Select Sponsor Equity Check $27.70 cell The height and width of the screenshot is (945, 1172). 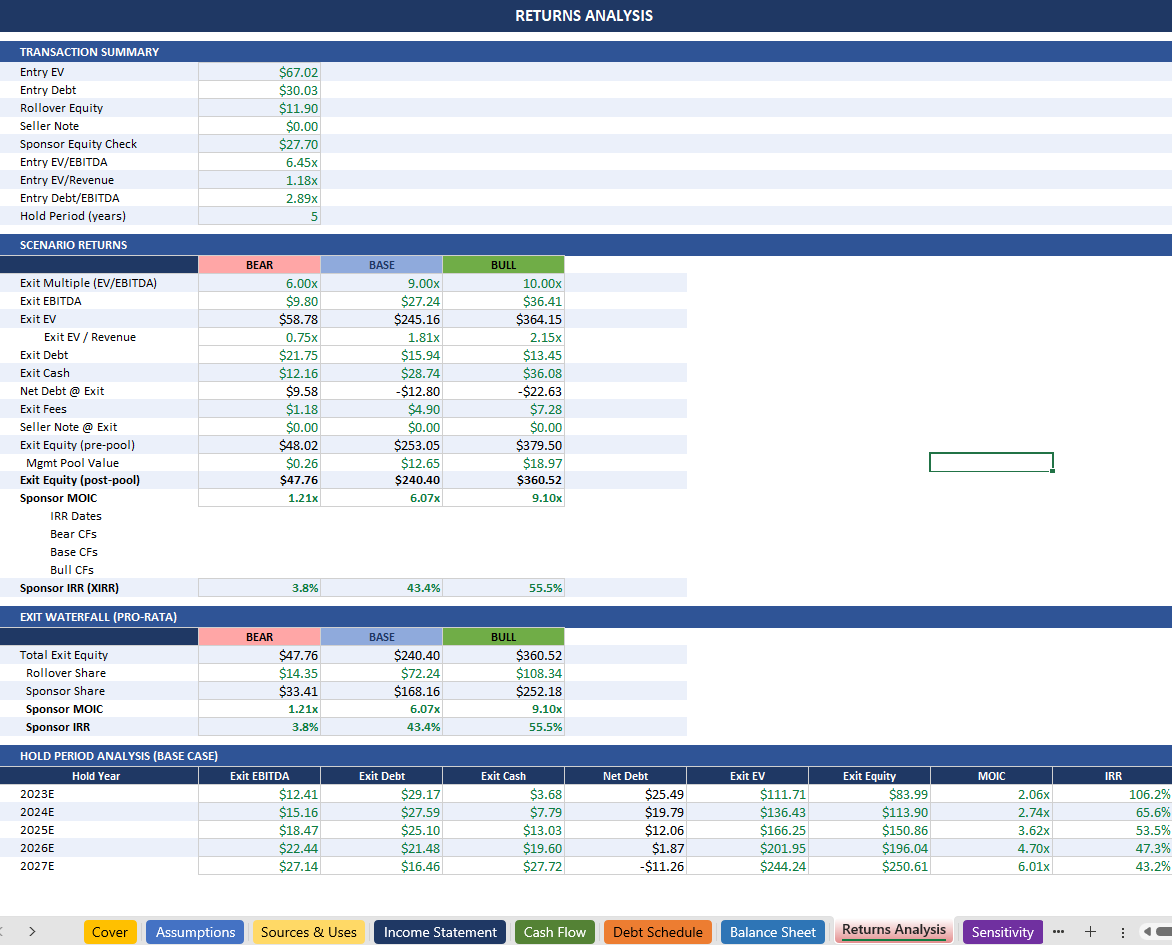click(259, 144)
